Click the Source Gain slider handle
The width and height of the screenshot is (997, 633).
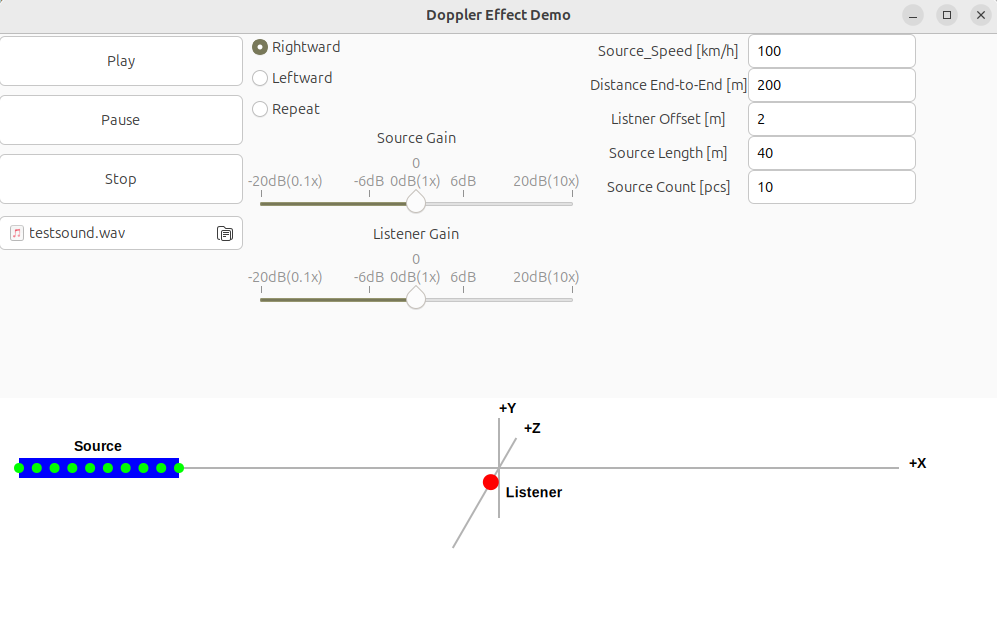coord(416,203)
